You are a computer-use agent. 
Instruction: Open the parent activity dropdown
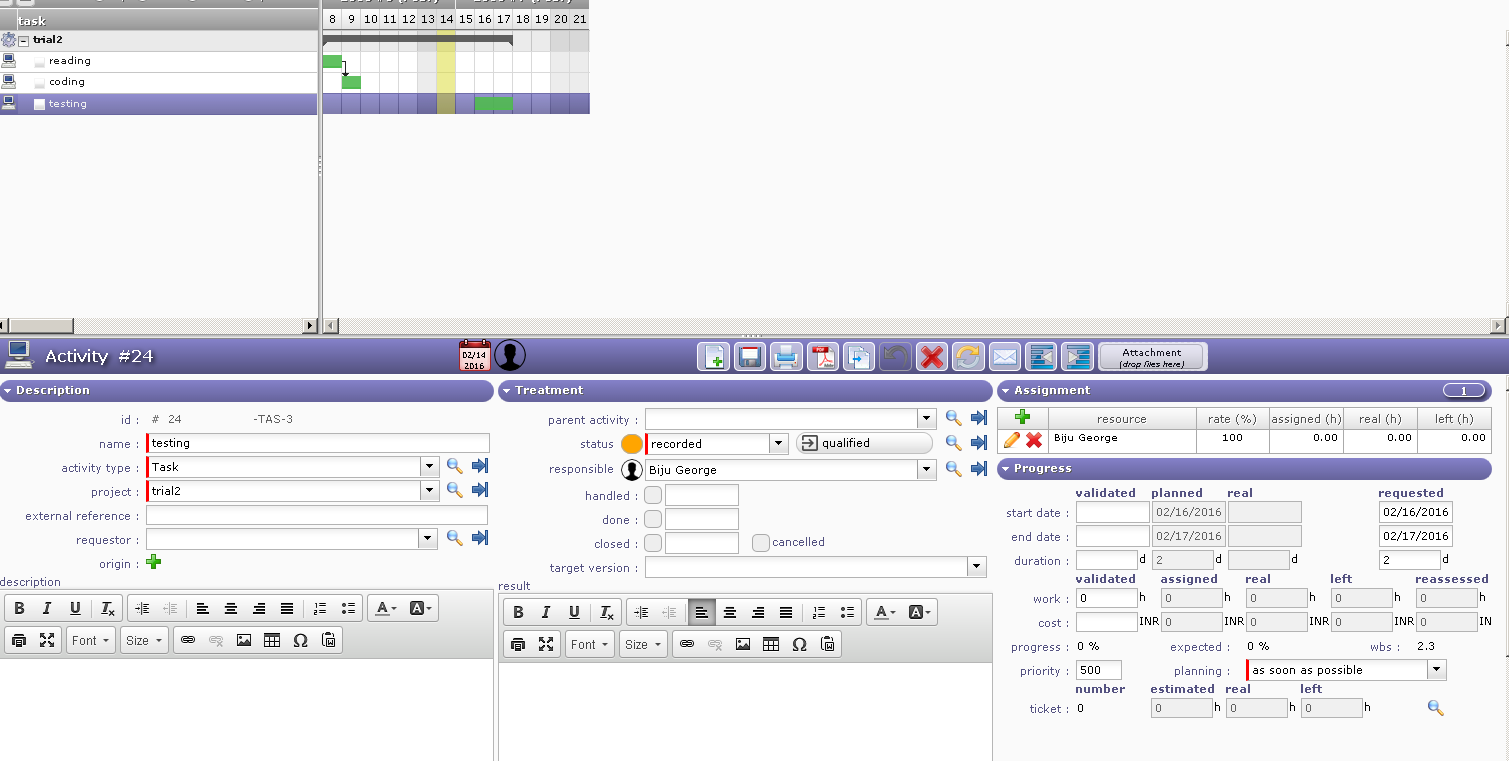pos(927,418)
